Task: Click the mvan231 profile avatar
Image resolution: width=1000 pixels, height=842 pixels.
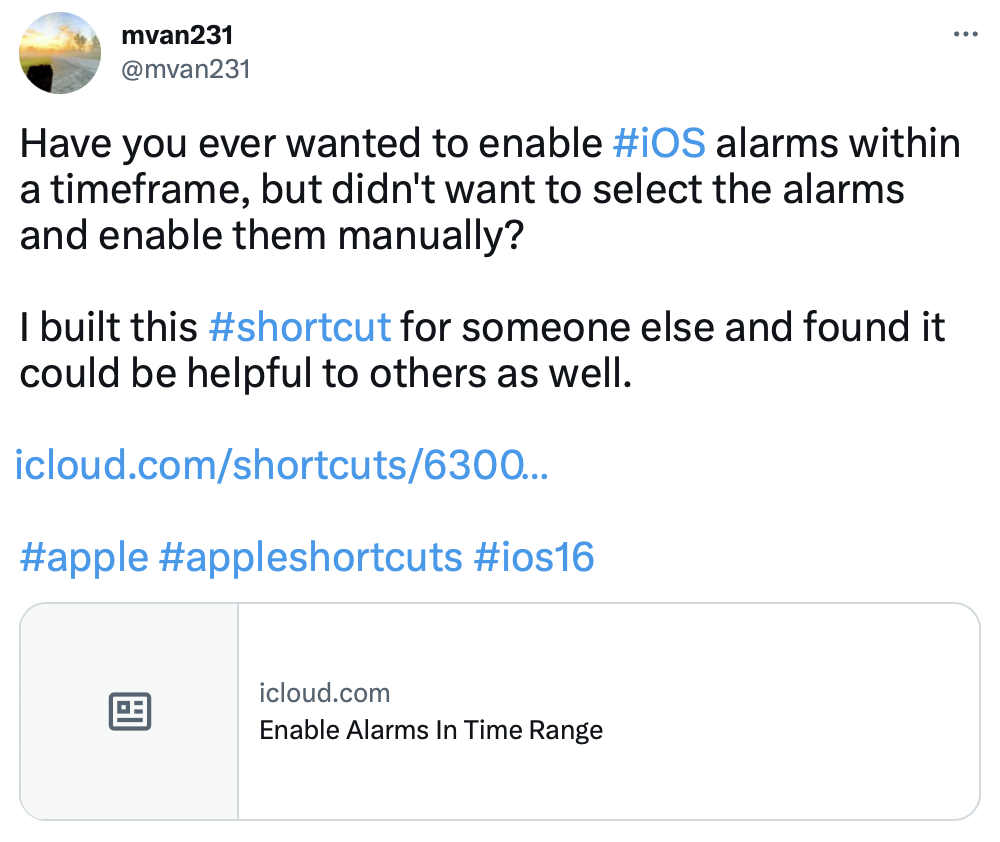Action: click(x=60, y=53)
